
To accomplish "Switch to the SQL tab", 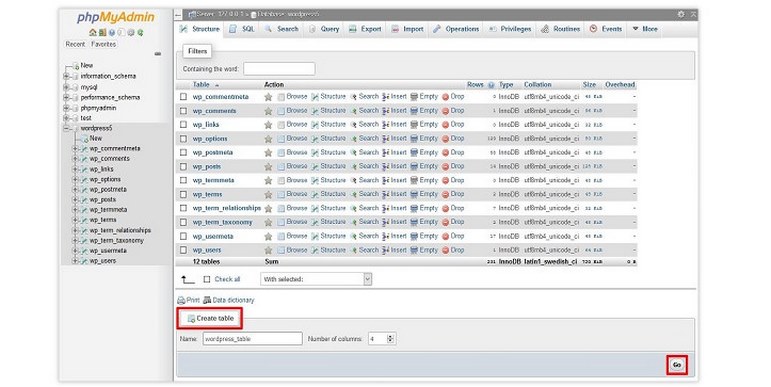I will (x=242, y=29).
